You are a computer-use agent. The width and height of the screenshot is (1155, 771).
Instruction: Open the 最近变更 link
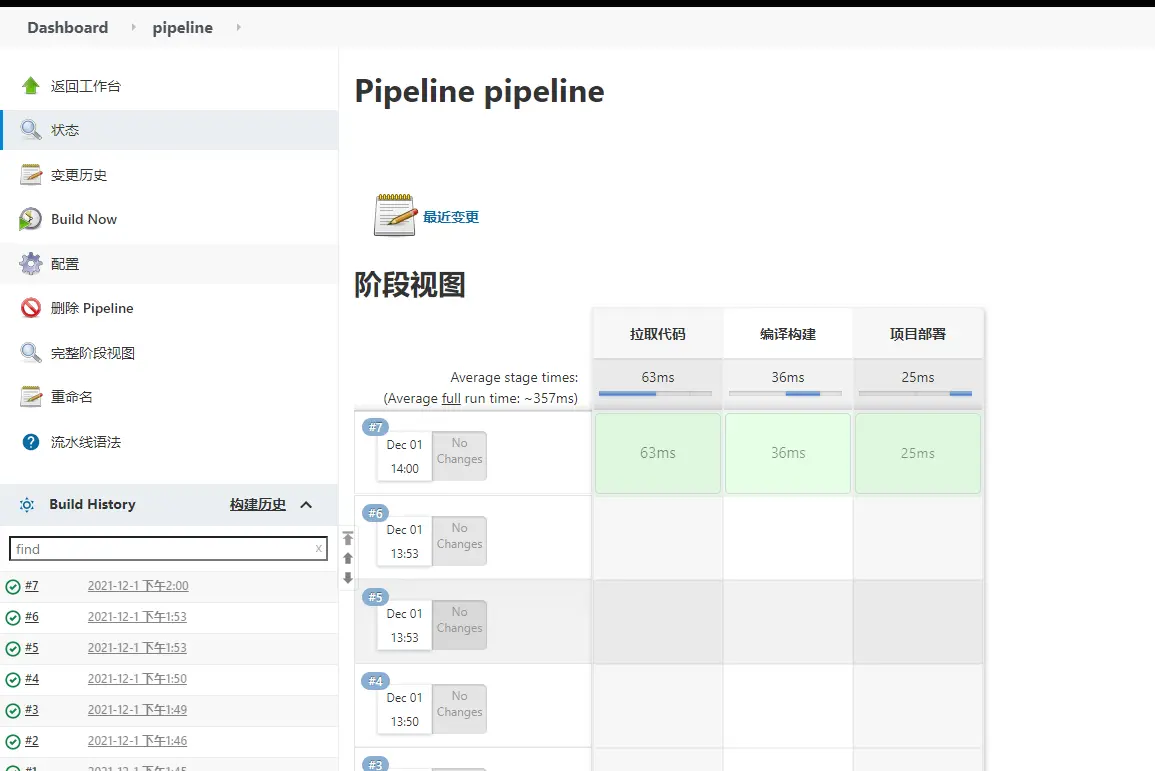(x=451, y=217)
